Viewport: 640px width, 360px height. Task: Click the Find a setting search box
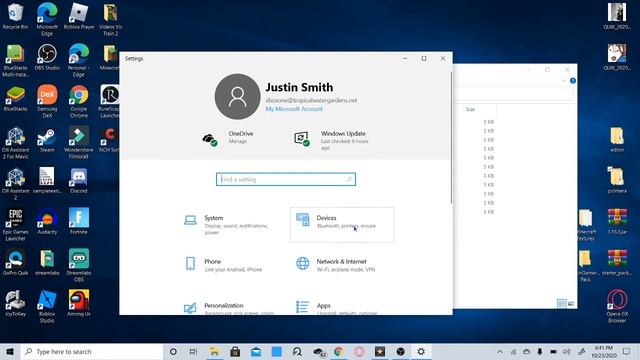(286, 179)
